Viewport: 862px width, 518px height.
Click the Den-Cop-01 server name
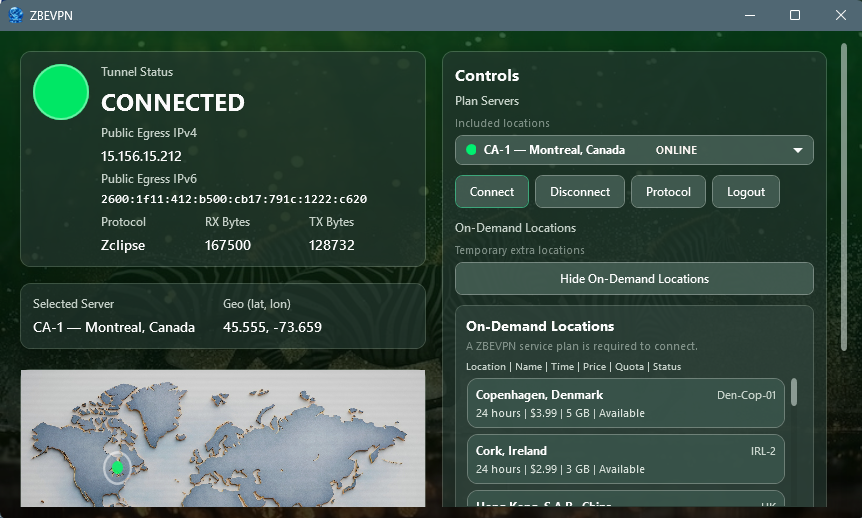coord(746,395)
